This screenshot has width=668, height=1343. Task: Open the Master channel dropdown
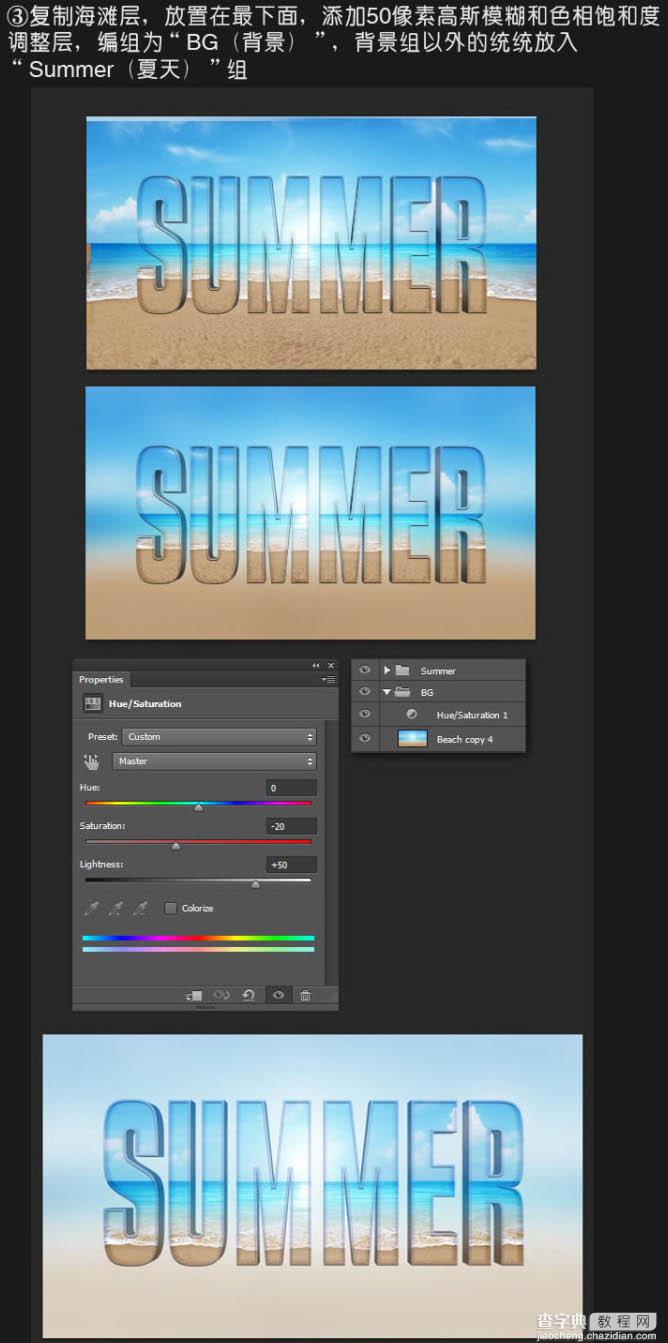(214, 761)
